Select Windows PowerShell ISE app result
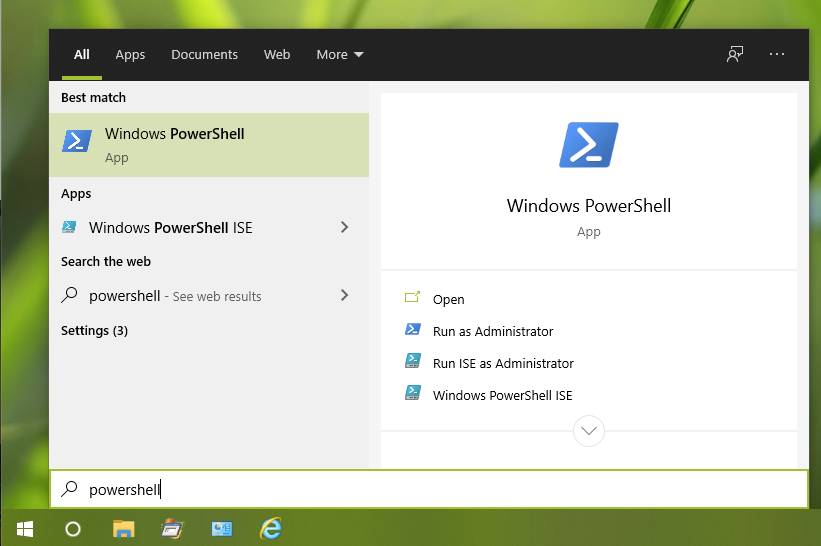 click(x=209, y=227)
